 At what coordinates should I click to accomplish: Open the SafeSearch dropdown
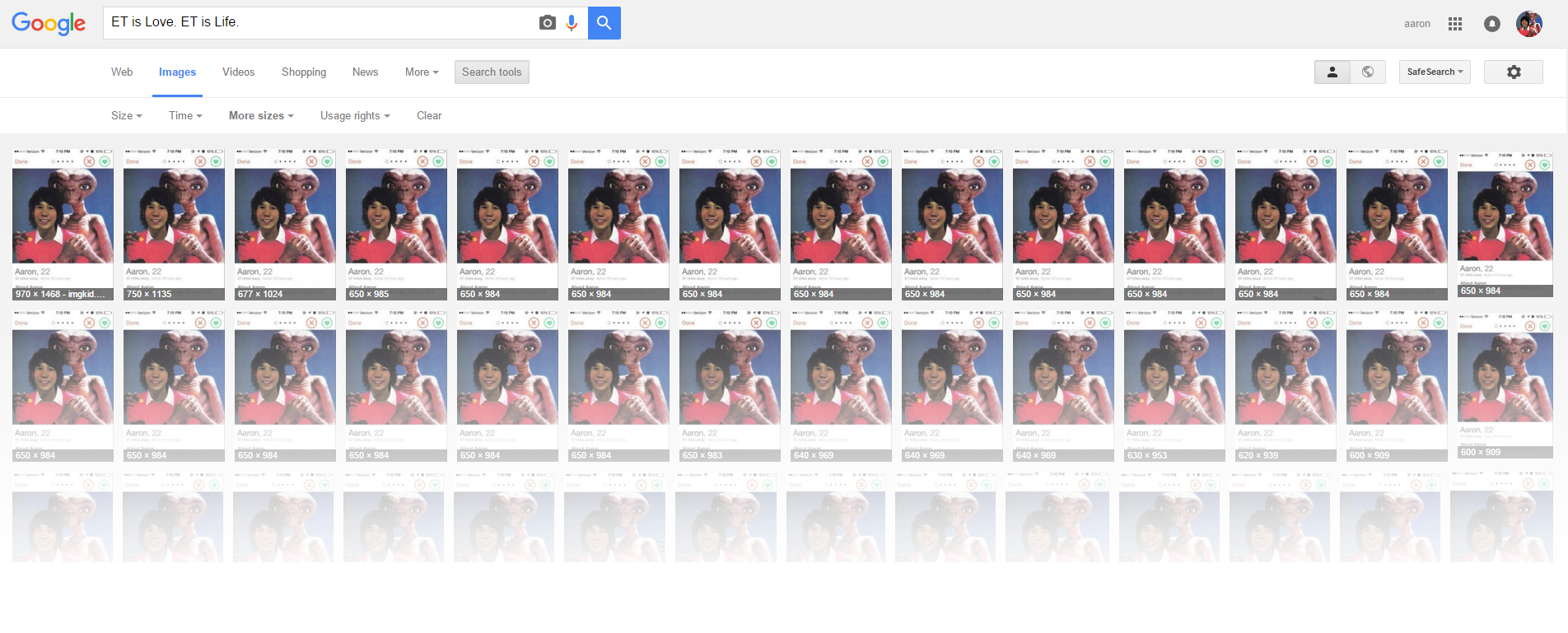click(1435, 72)
